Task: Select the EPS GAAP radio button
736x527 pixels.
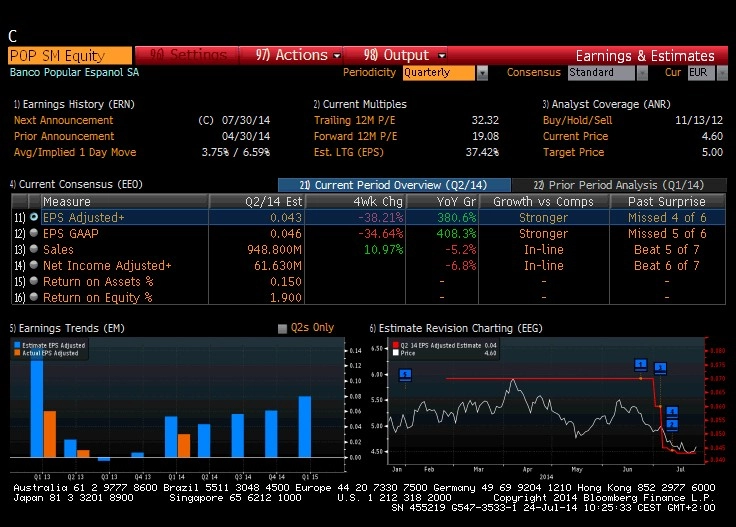Action: (x=34, y=233)
